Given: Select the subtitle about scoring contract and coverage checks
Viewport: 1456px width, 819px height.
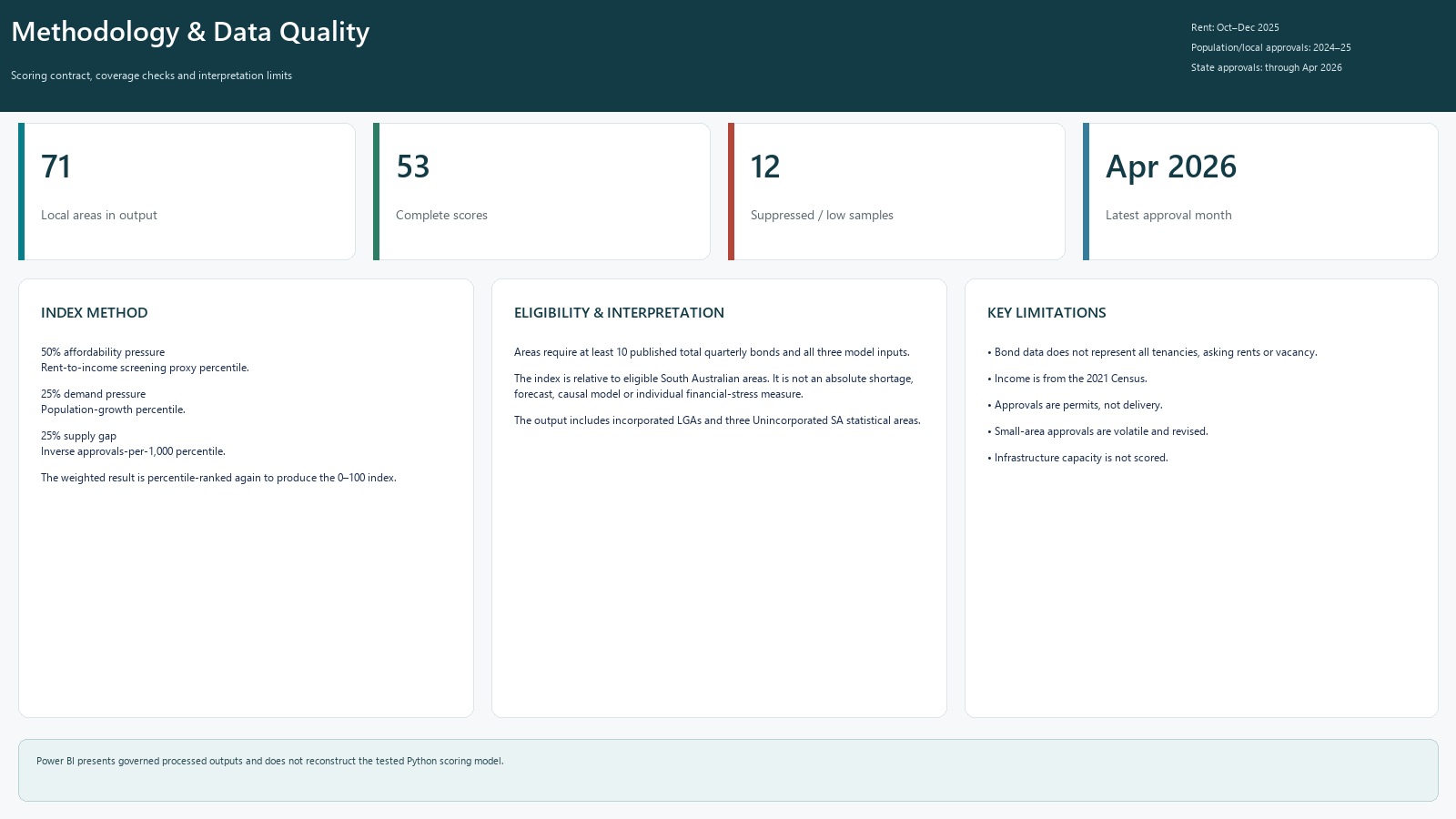Looking at the screenshot, I should [x=151, y=76].
